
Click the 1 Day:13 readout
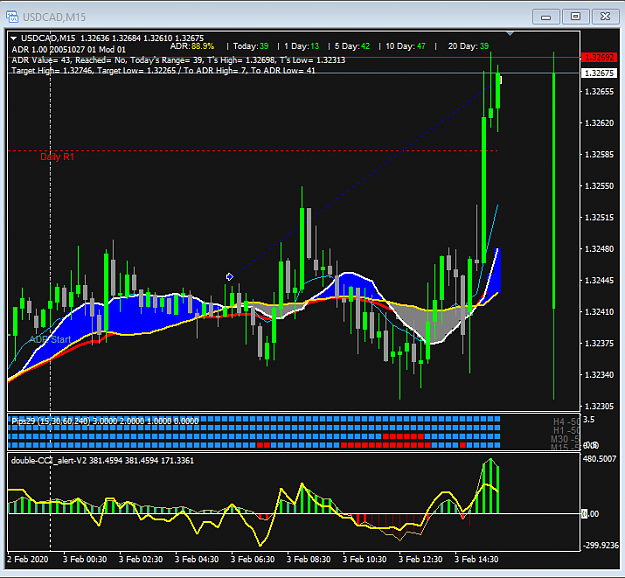[x=302, y=46]
